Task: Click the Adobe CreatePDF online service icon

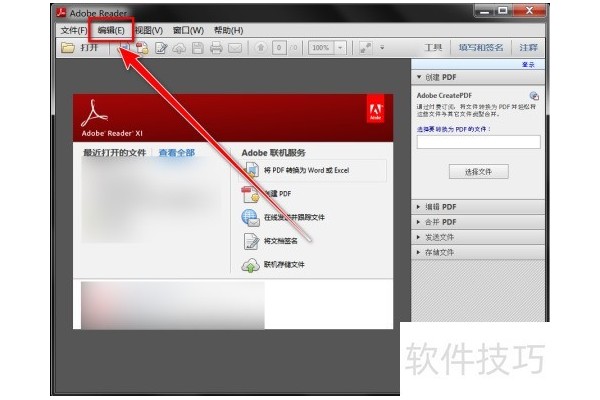Action: [534, 96]
